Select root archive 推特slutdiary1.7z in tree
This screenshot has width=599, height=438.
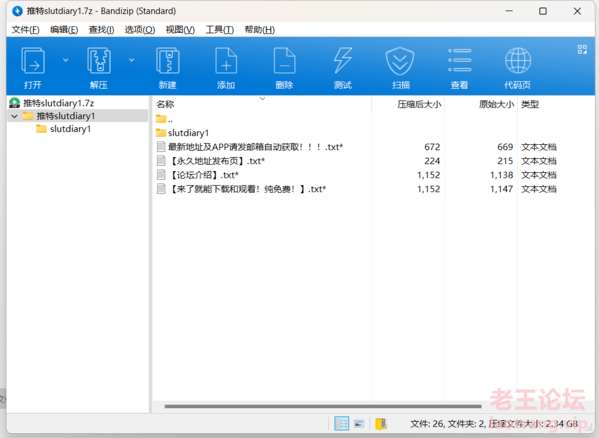tap(58, 103)
